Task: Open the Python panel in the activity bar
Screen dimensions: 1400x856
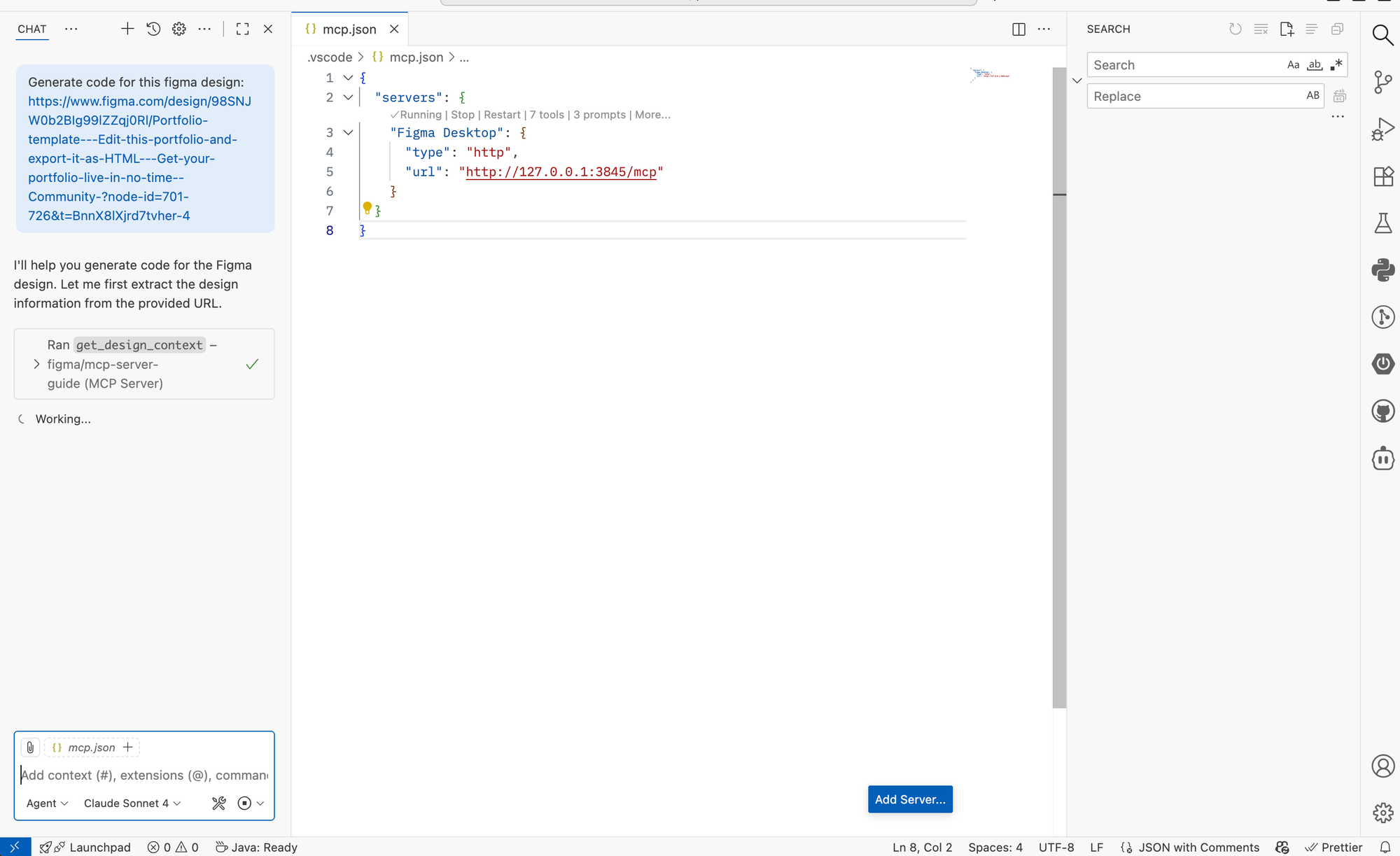Action: (x=1383, y=269)
